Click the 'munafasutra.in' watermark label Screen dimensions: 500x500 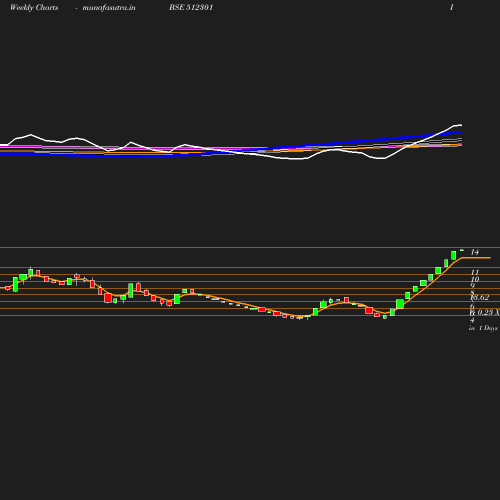point(109,7)
